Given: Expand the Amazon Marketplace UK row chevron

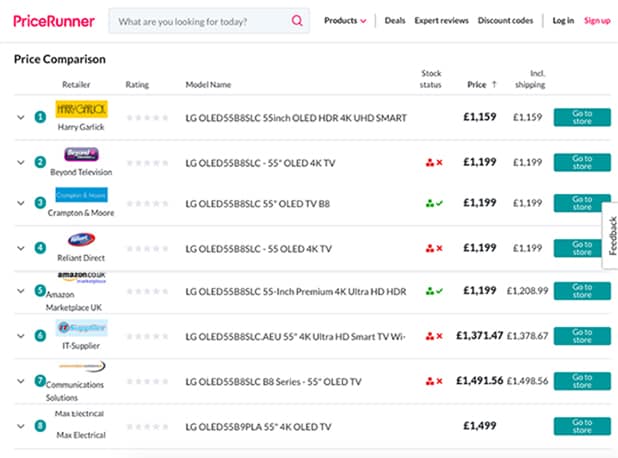Looking at the screenshot, I should click(x=20, y=291).
